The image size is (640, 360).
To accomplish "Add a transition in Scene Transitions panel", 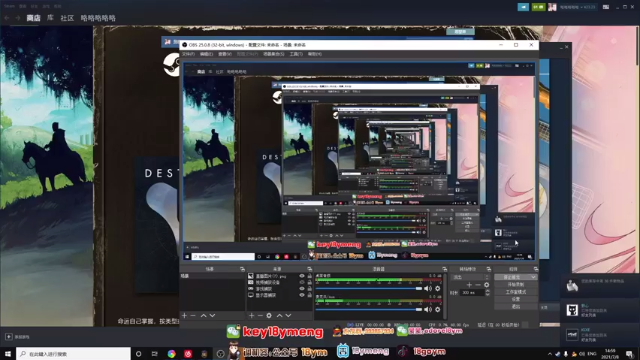I will pos(469,284).
